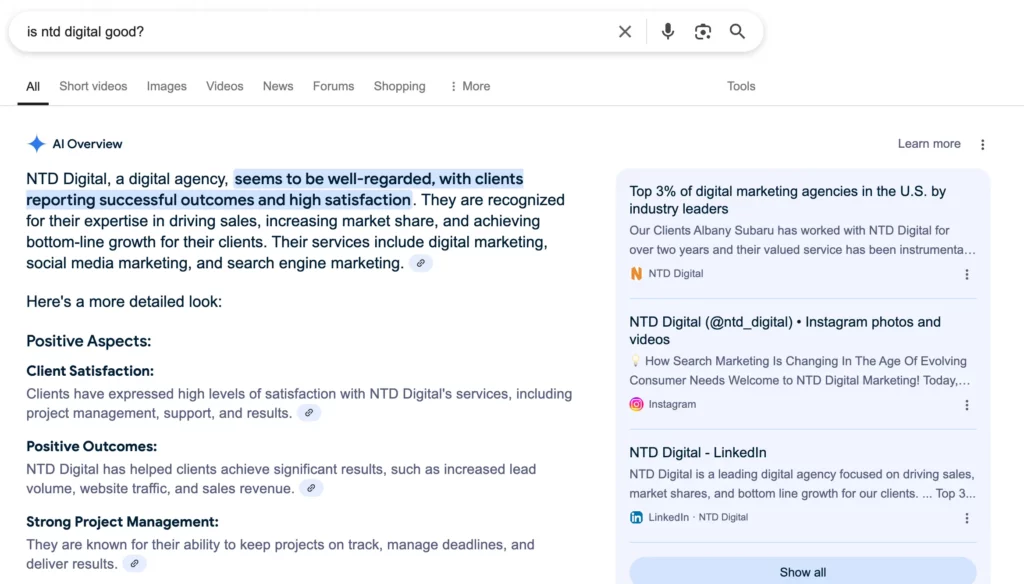Switch to the Short videos tab
The width and height of the screenshot is (1024, 584).
pos(92,86)
